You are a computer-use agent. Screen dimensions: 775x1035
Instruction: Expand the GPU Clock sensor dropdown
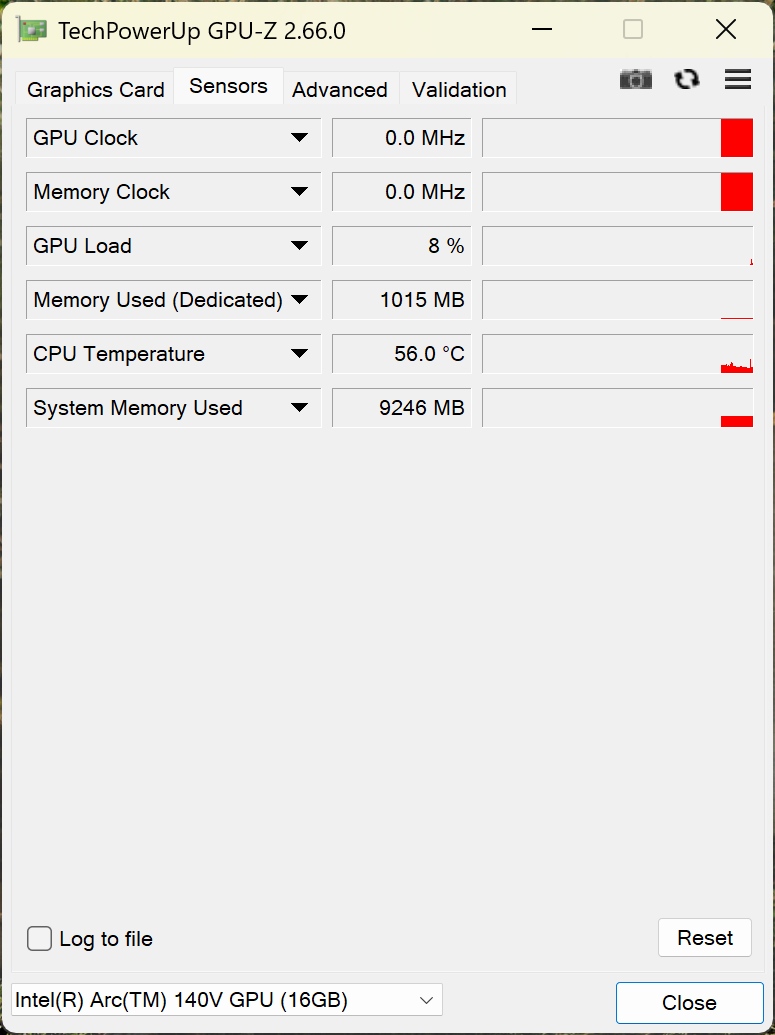299,138
